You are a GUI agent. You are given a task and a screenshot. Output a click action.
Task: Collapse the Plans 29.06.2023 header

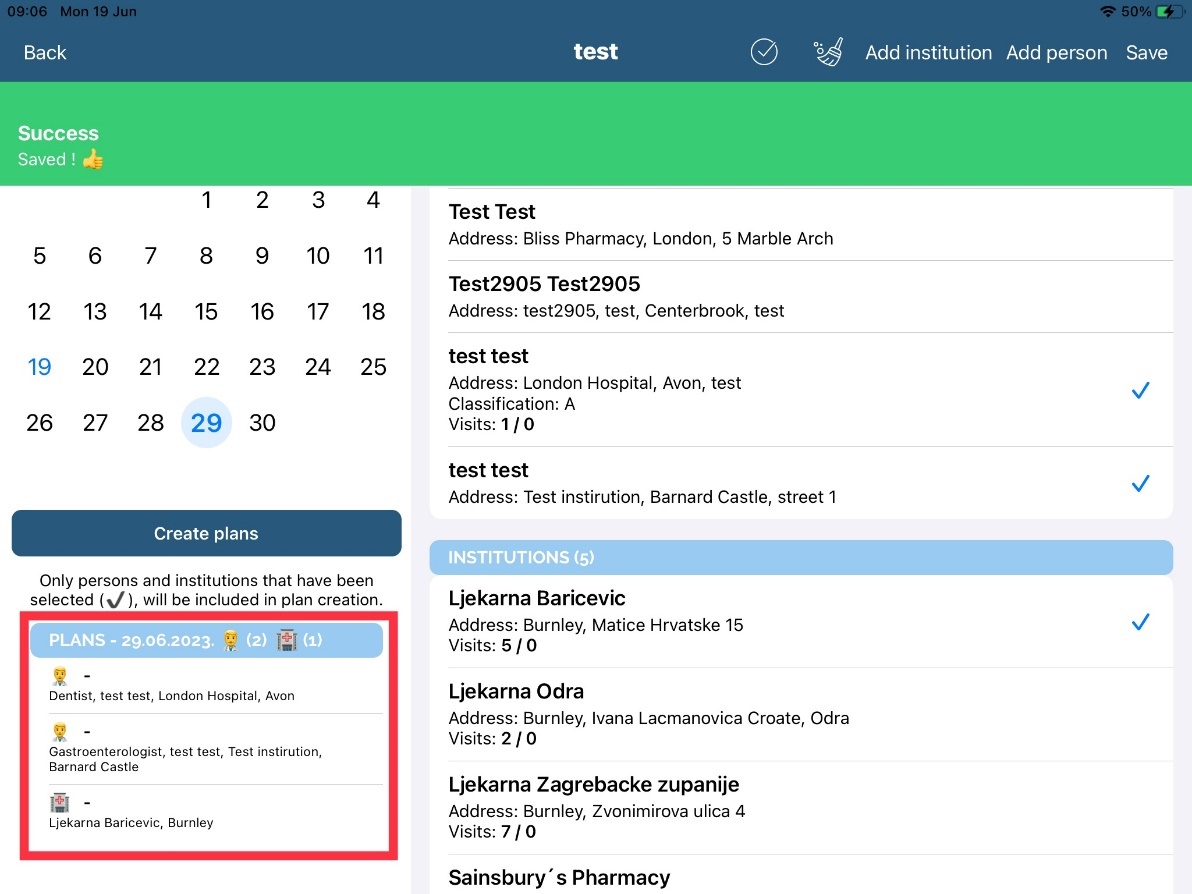206,640
